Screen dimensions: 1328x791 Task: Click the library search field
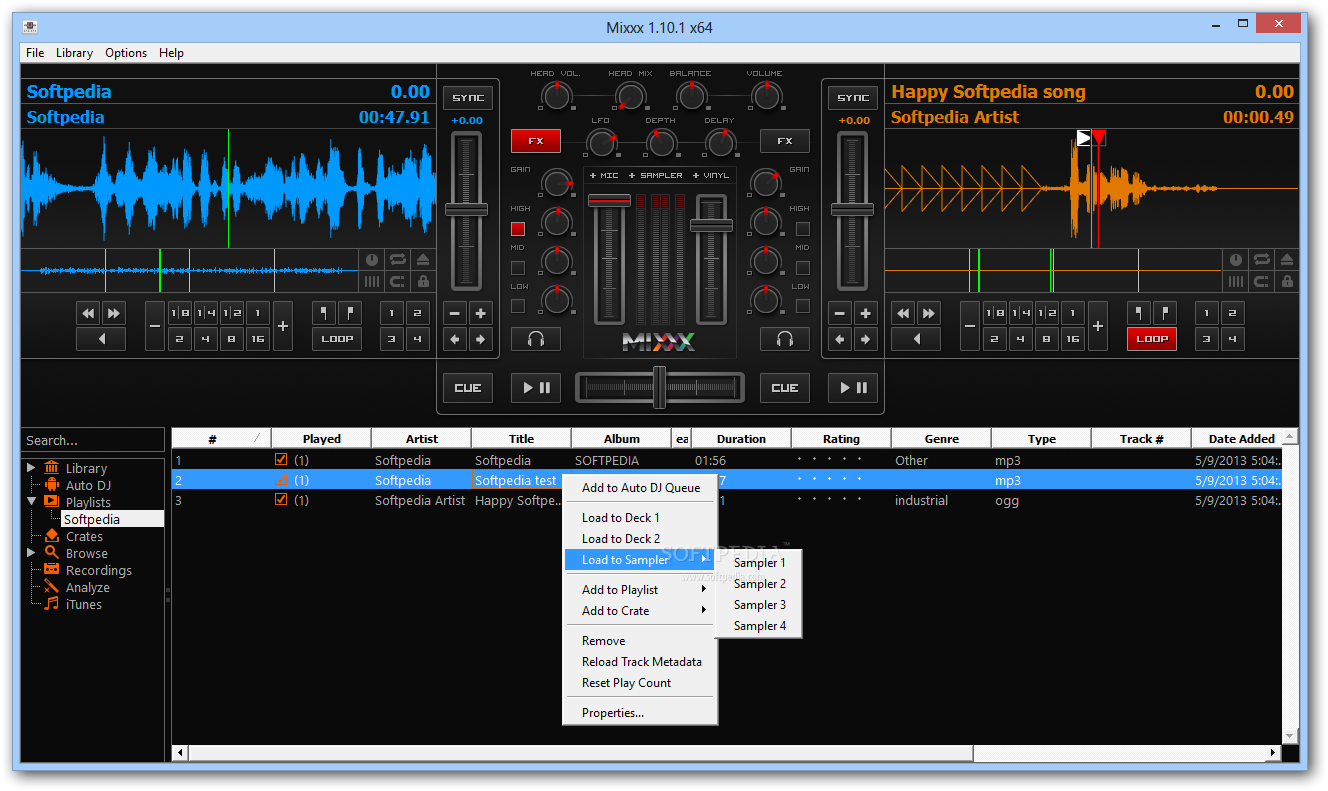(93, 440)
